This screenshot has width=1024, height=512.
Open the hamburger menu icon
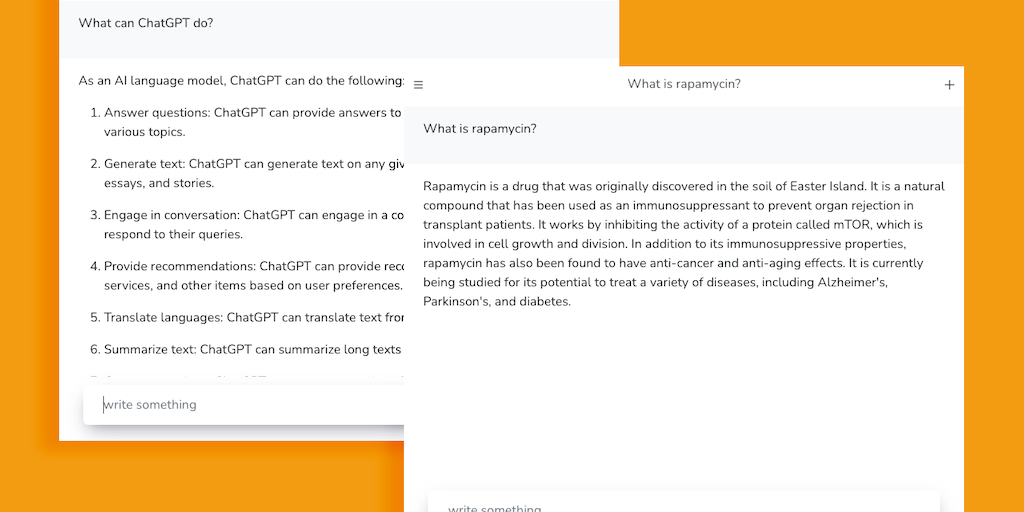(418, 85)
